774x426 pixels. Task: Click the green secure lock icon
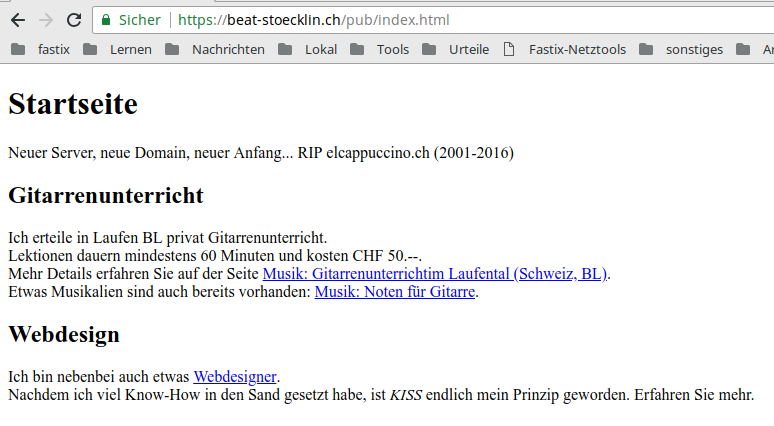pyautogui.click(x=106, y=20)
